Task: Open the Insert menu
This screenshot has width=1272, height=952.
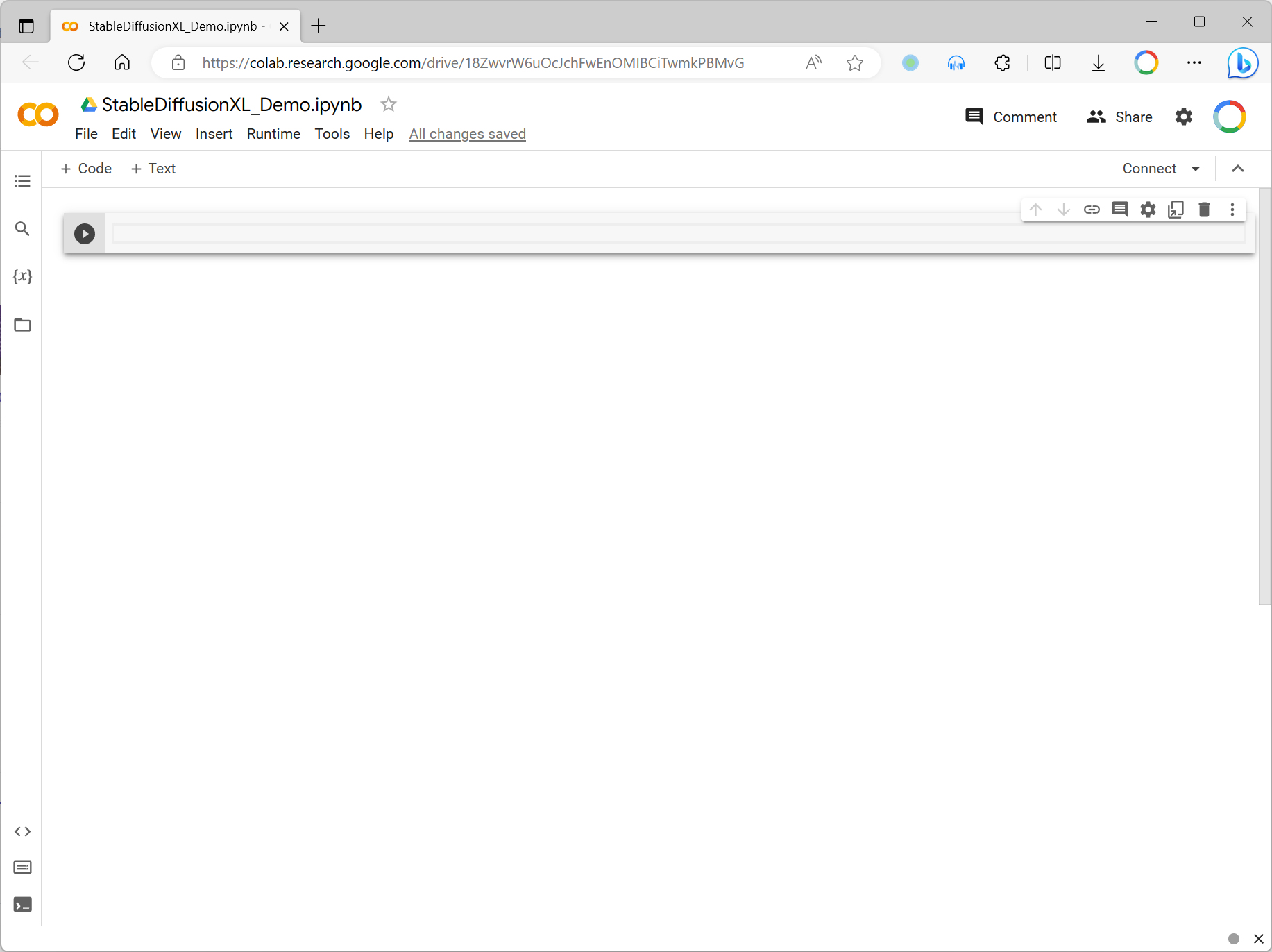Action: click(214, 134)
